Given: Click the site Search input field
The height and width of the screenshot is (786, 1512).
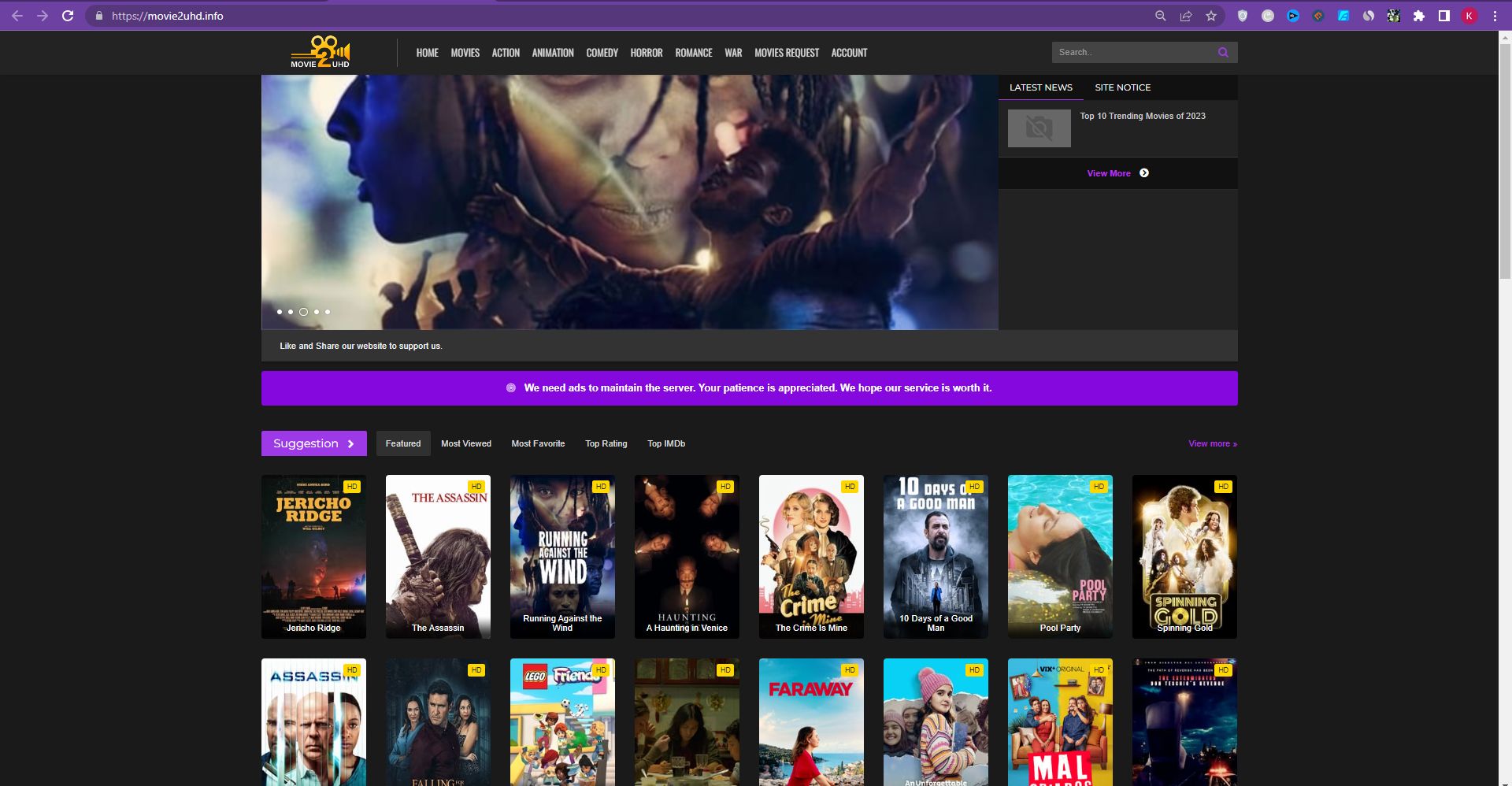Looking at the screenshot, I should [x=1131, y=52].
